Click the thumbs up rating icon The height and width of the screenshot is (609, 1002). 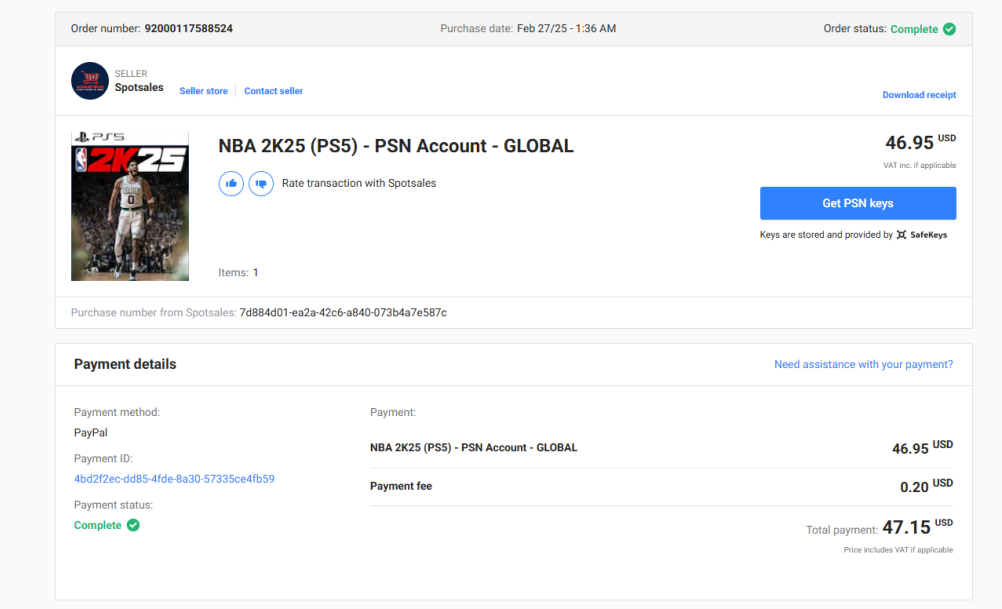pyautogui.click(x=231, y=183)
